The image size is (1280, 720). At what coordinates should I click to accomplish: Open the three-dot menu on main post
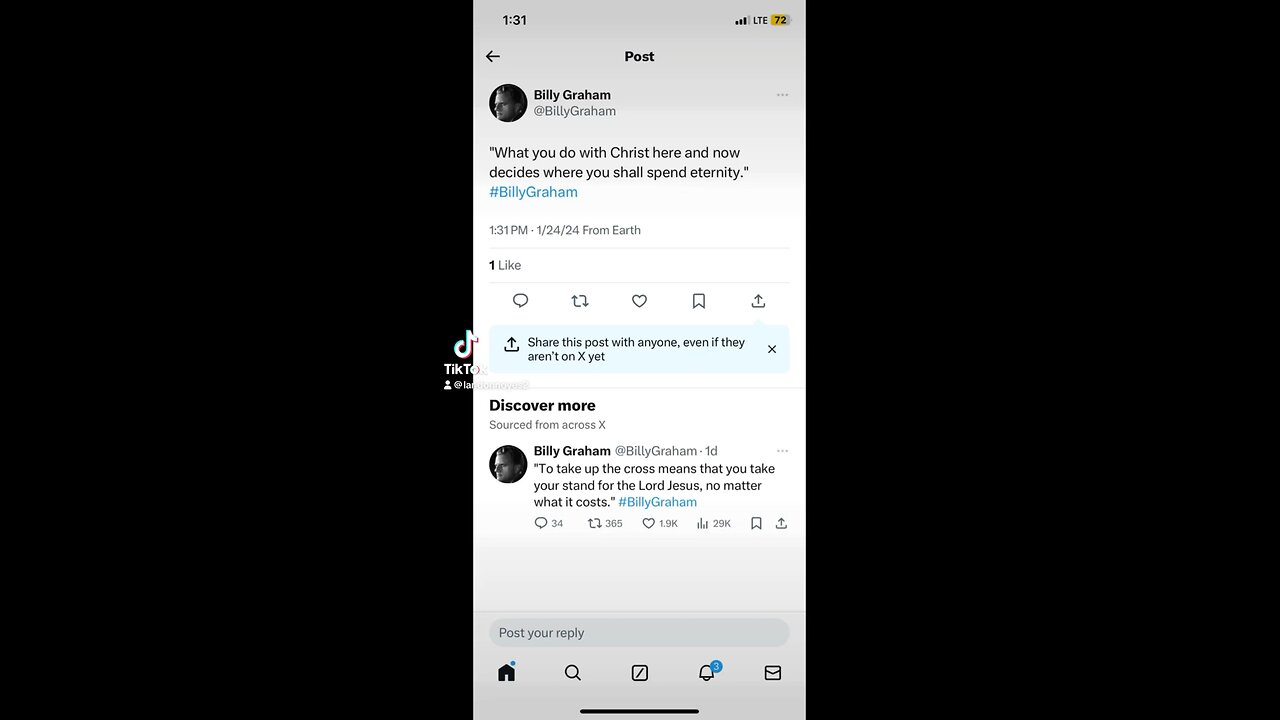coord(782,95)
